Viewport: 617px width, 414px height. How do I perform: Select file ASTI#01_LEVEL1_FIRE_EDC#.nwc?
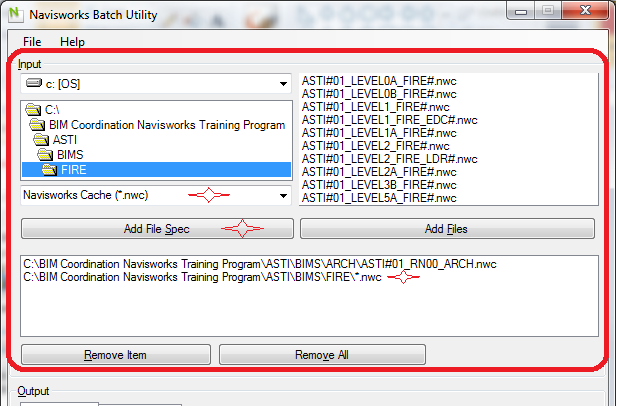[390, 120]
